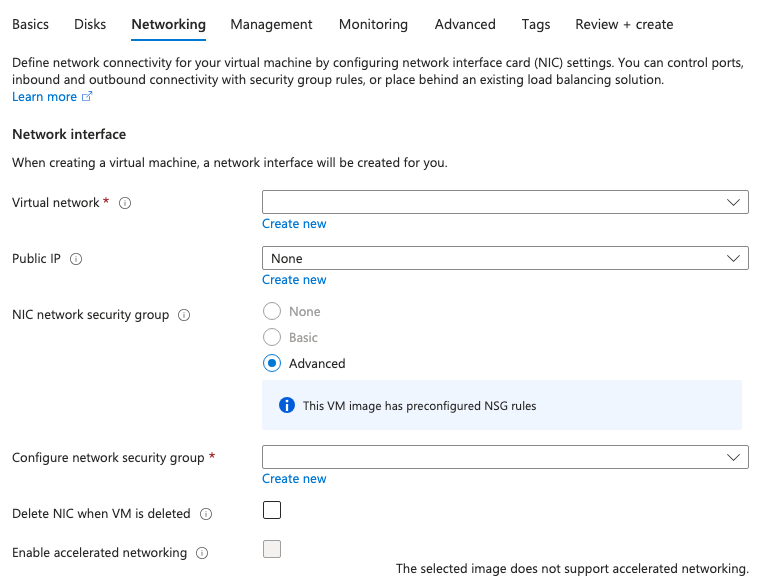Click 'This VM image has preconfigured NSG rules' text
Viewport: 779px width, 587px height.
[x=419, y=406]
